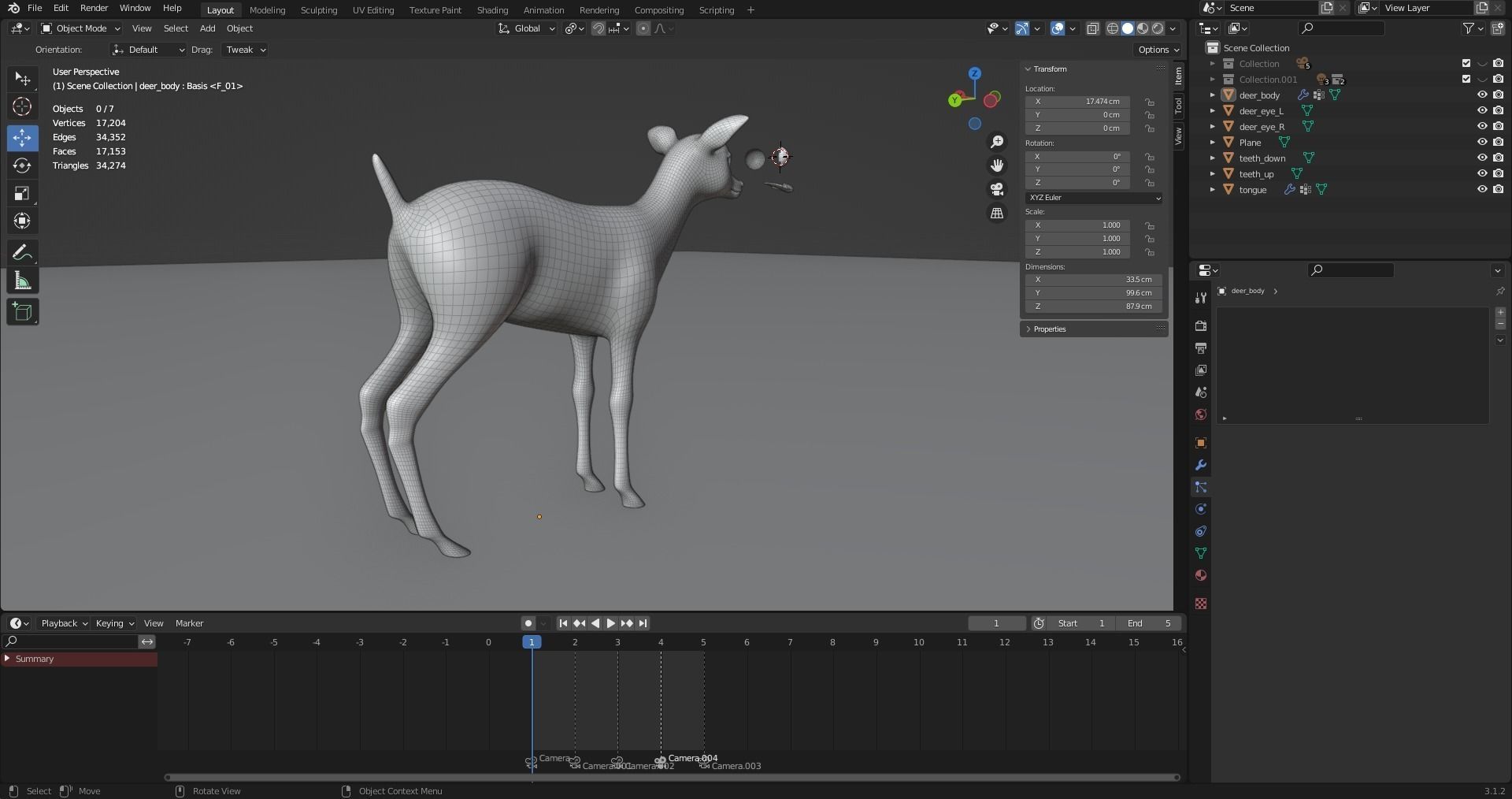Select the Move tool
The image size is (1512, 799).
pos(22,137)
